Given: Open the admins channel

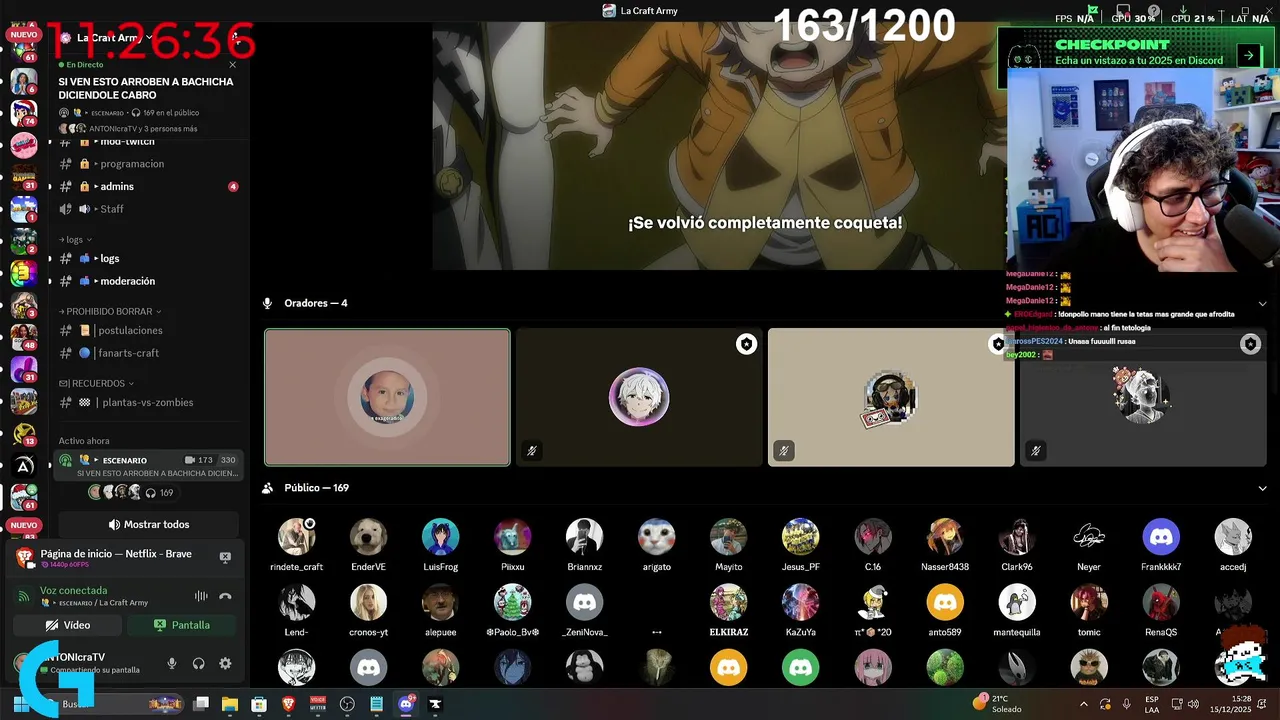Looking at the screenshot, I should coord(117,186).
